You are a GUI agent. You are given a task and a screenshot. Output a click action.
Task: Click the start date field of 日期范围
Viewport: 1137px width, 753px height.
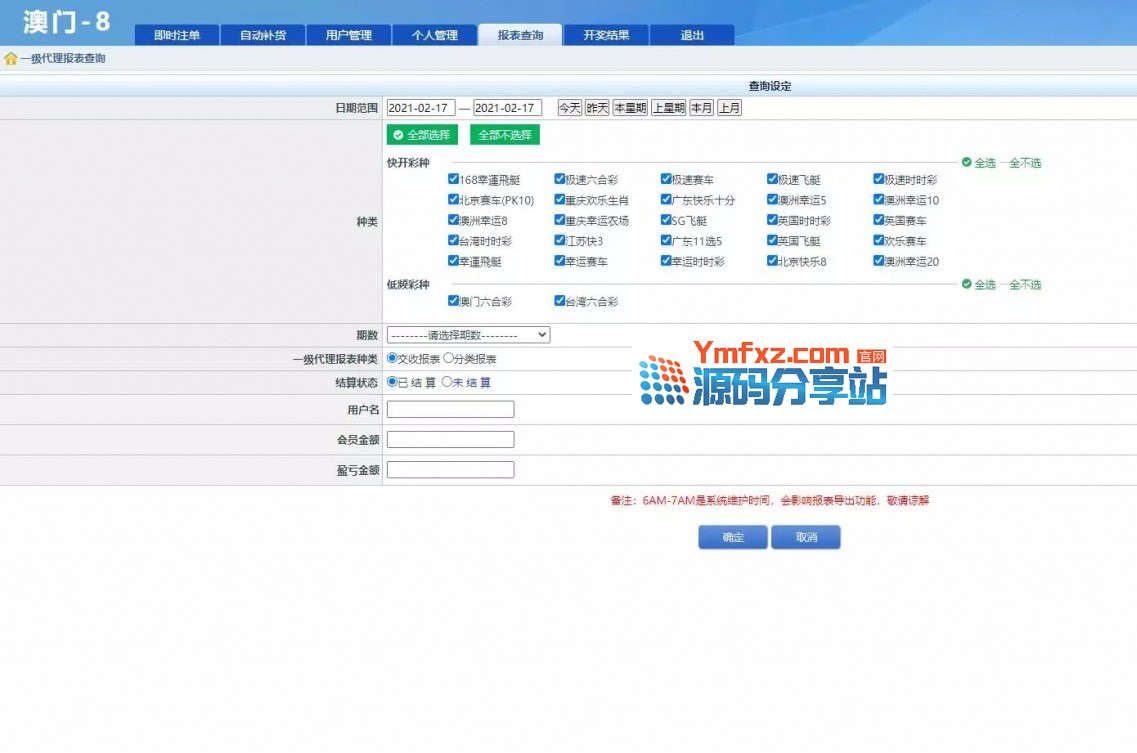click(420, 108)
